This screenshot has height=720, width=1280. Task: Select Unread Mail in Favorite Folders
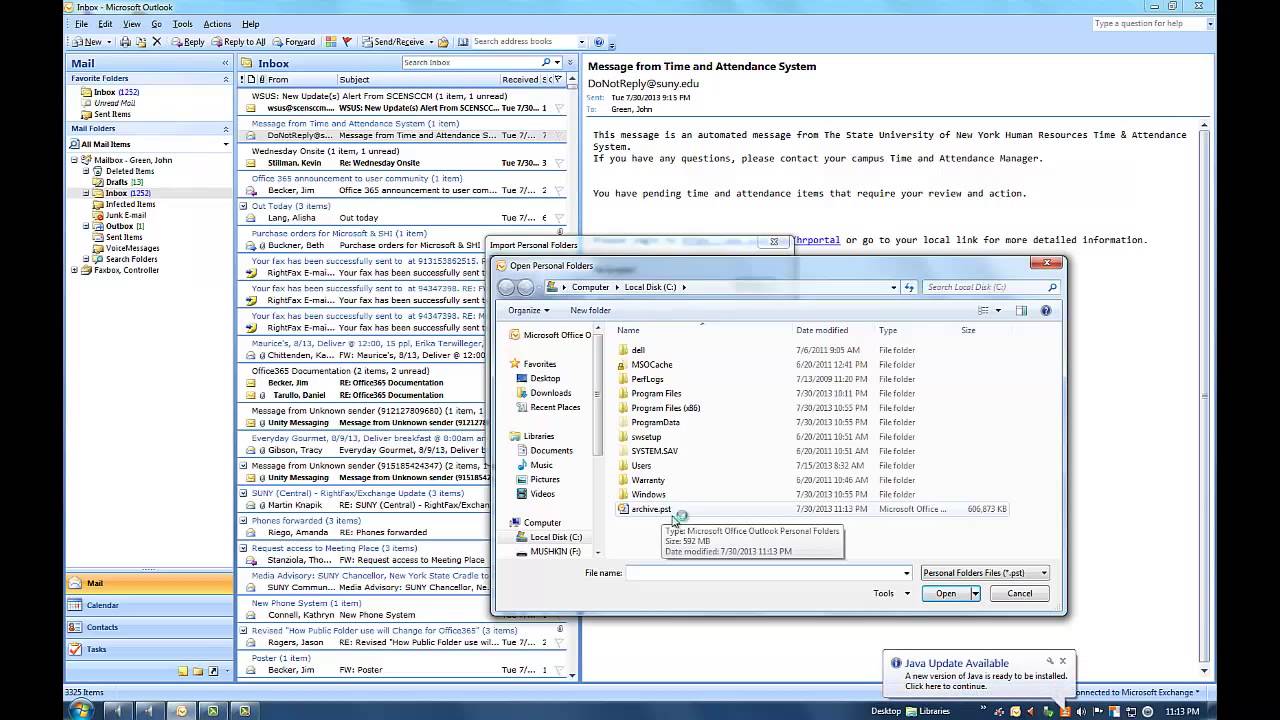point(114,103)
